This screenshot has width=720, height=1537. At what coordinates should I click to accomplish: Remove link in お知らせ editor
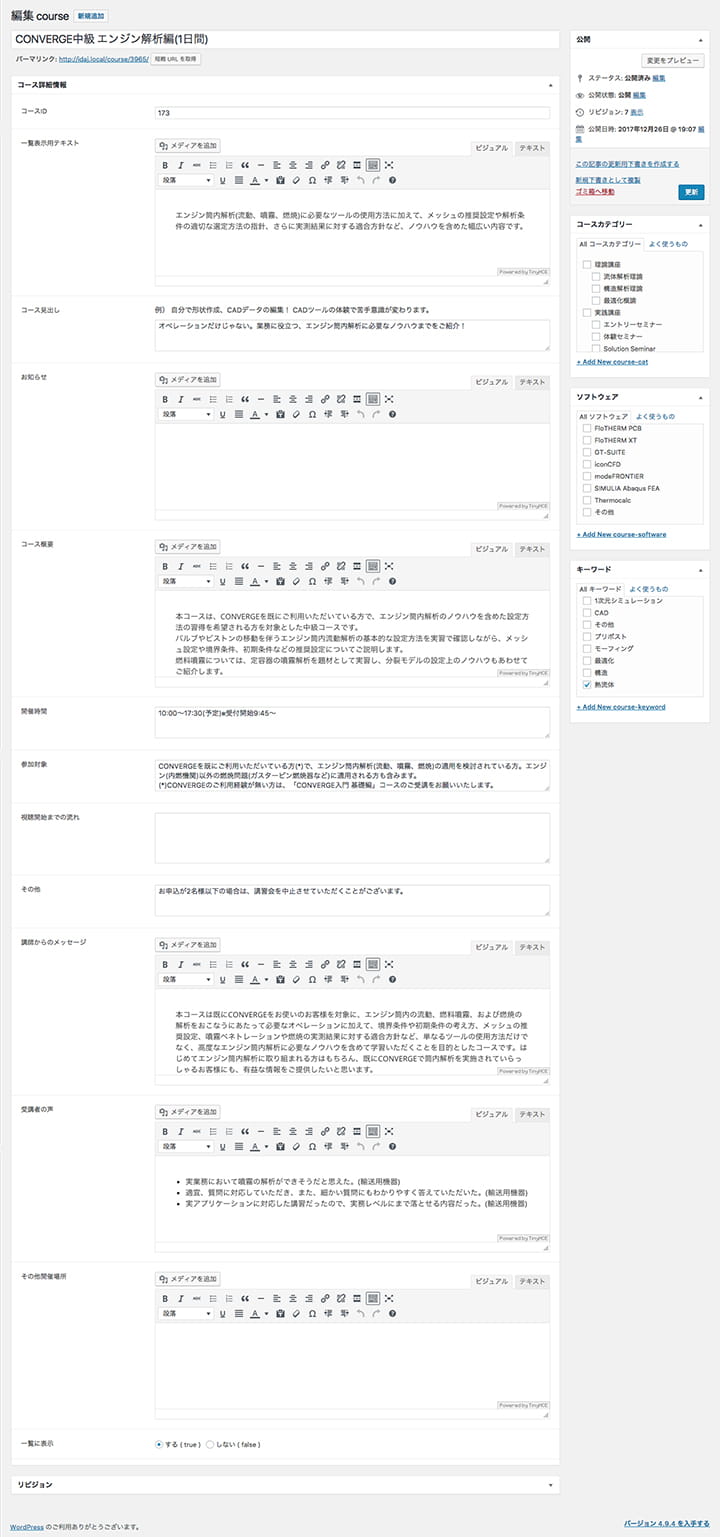coord(341,398)
